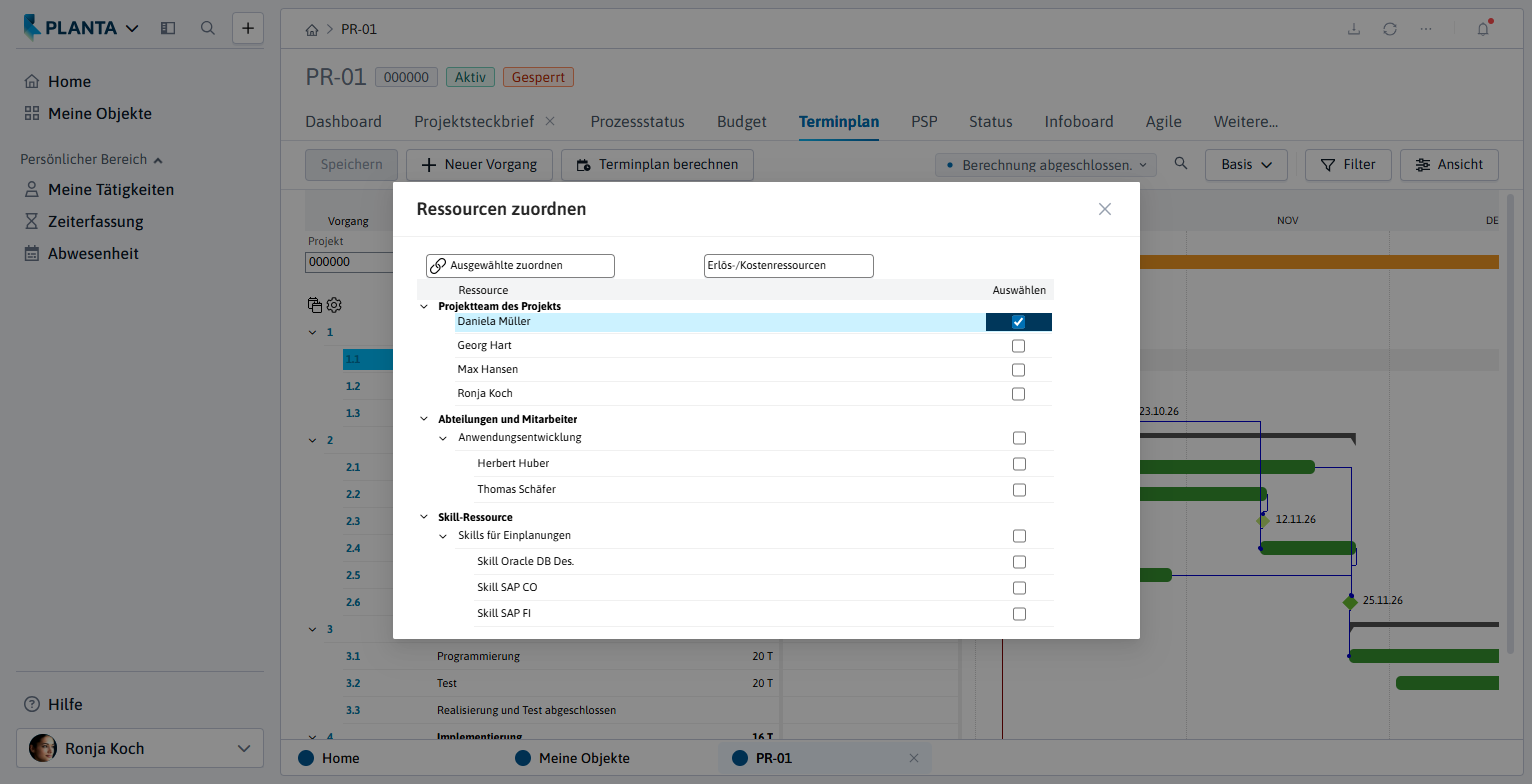Image resolution: width=1532 pixels, height=784 pixels.
Task: Click Ausgewählte zuordnen button
Action: tap(520, 266)
